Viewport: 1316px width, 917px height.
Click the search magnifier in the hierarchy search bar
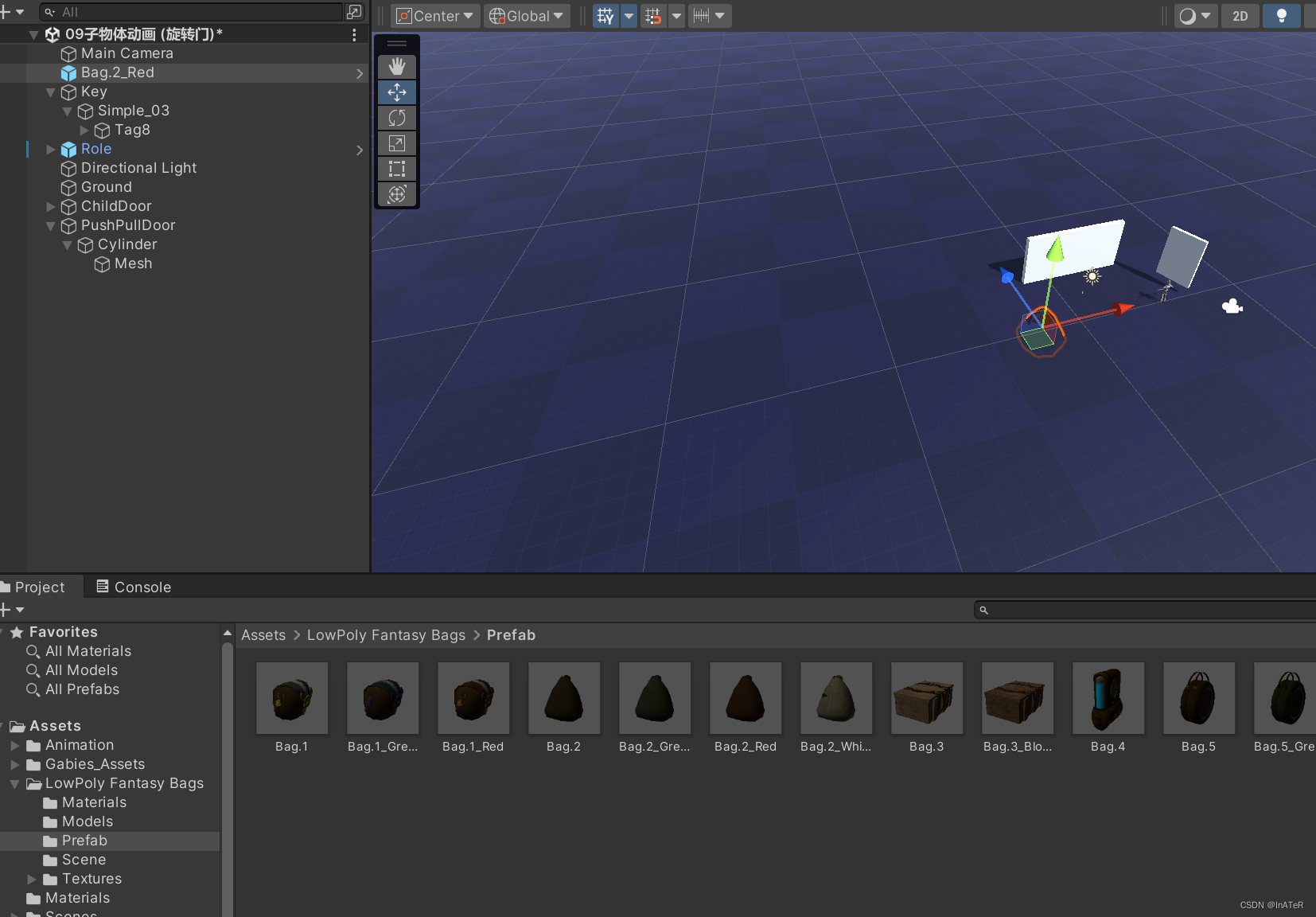[x=50, y=12]
